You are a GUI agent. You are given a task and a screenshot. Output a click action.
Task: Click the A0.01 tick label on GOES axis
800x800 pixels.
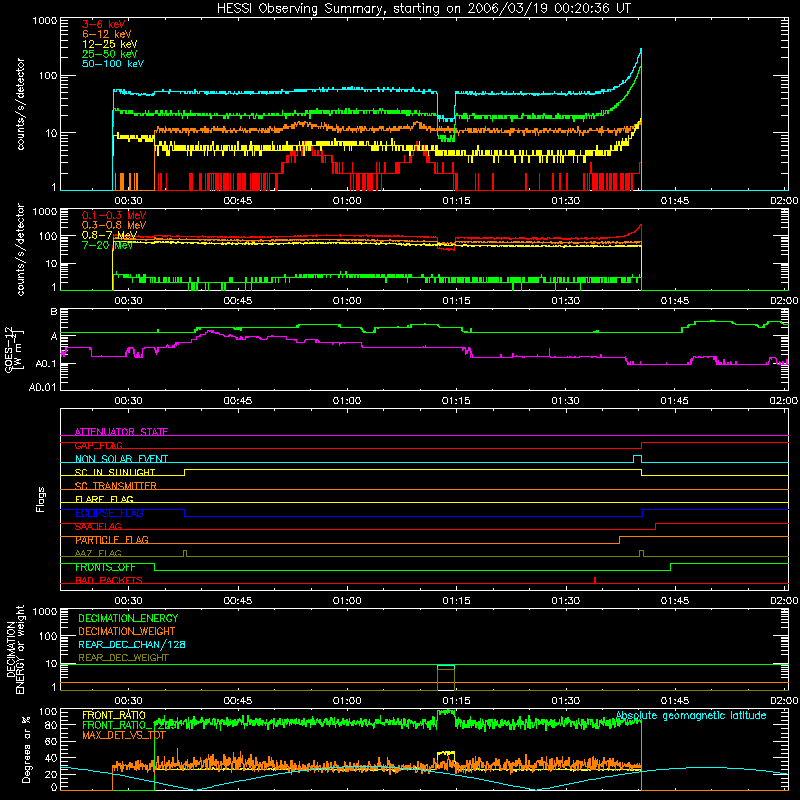(x=42, y=387)
